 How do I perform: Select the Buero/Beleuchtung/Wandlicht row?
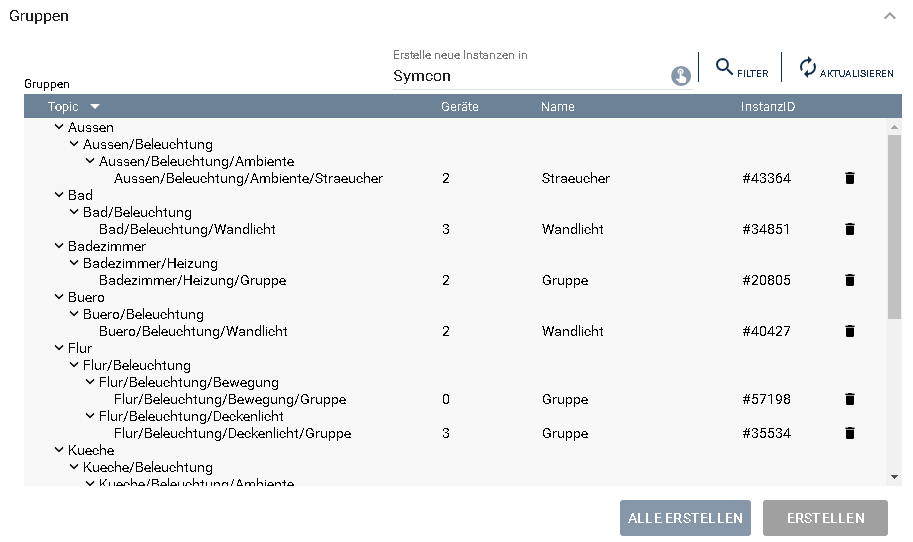click(455, 331)
